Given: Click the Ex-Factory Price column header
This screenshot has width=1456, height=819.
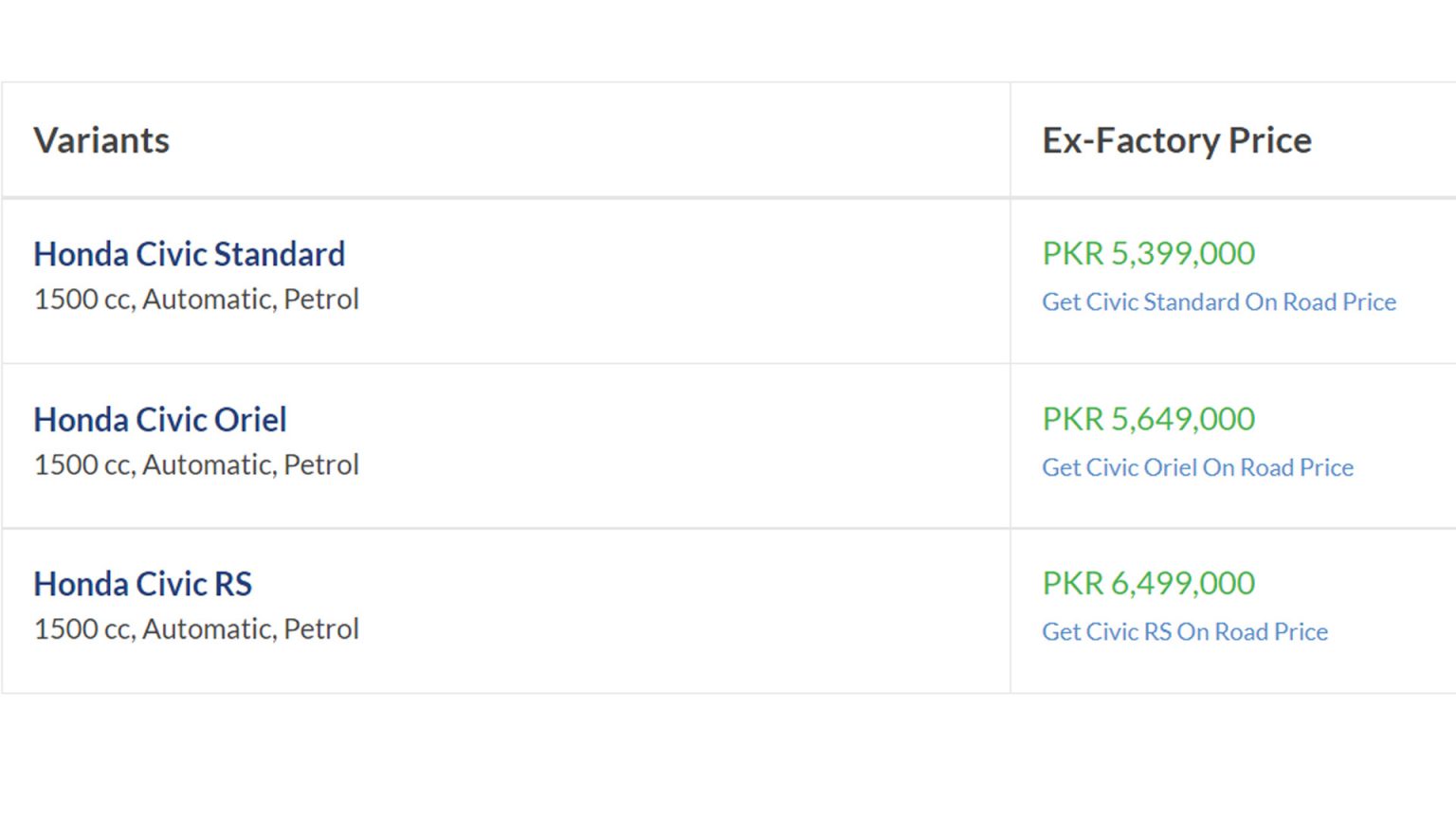Looking at the screenshot, I should point(1177,140).
